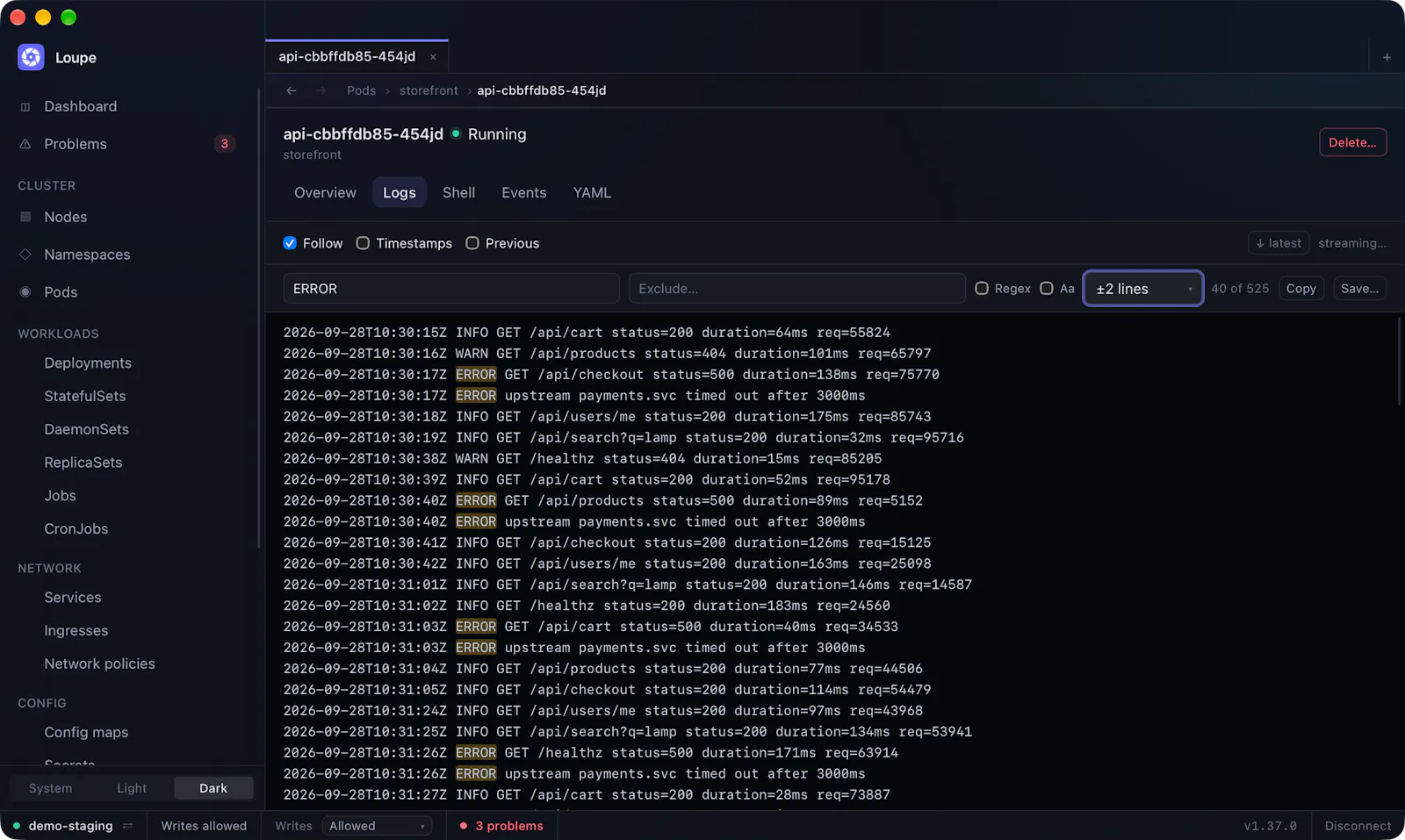Image resolution: width=1405 pixels, height=840 pixels.
Task: Click the log view vertical scrollbar
Action: [1400, 361]
